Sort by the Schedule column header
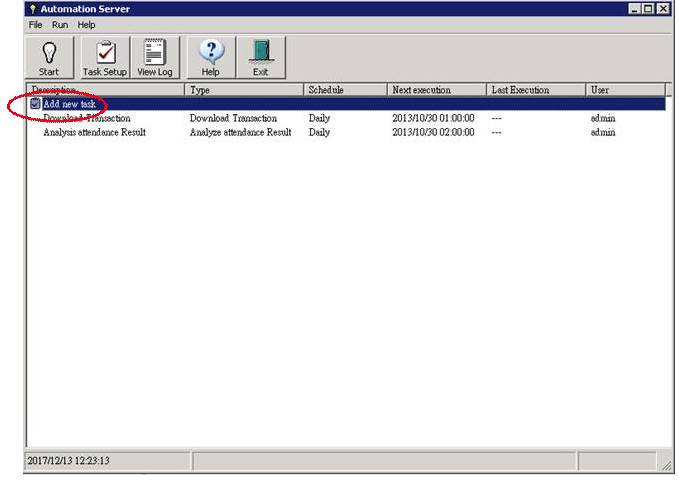 345,90
